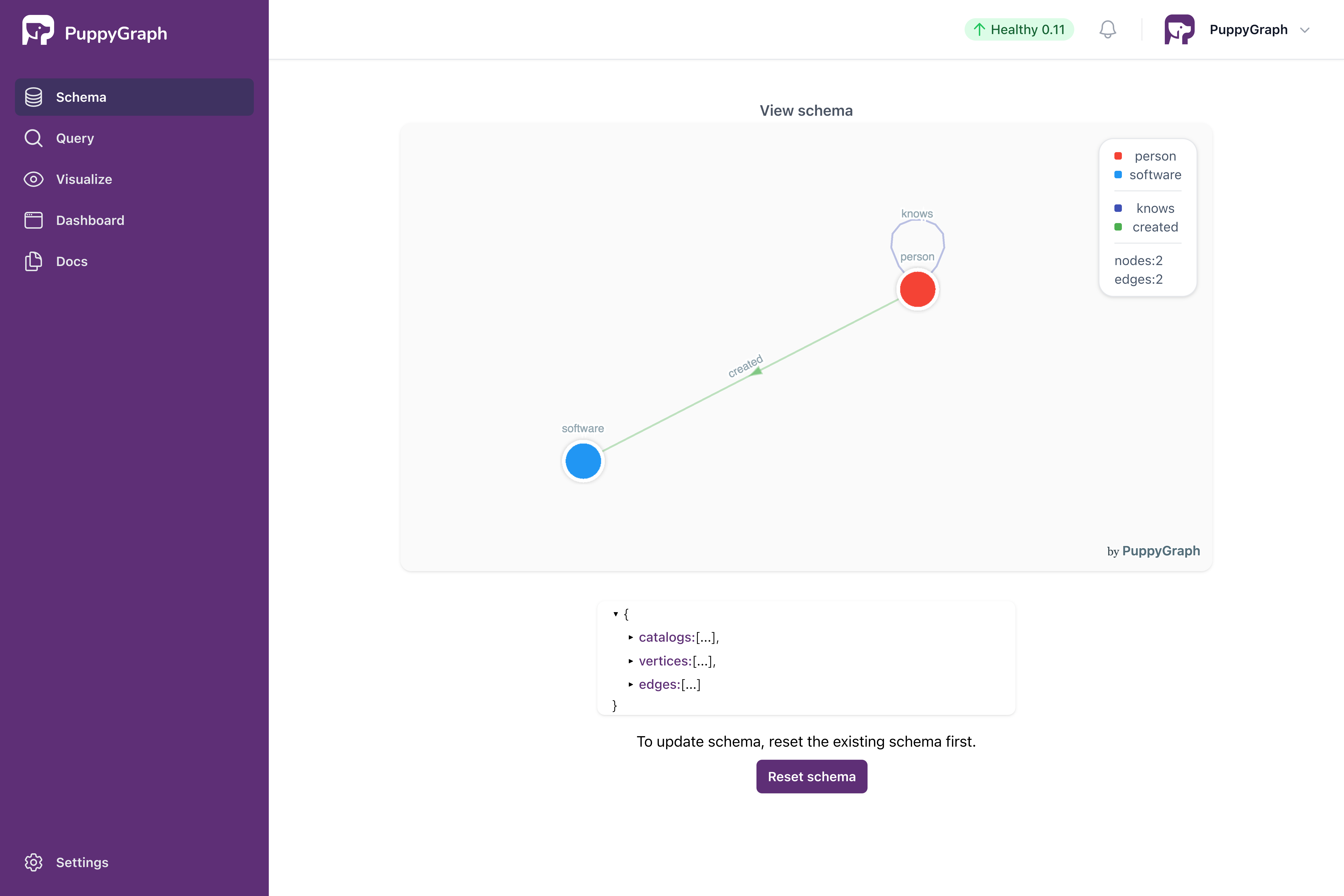Click the red person legend swatch

[1118, 156]
